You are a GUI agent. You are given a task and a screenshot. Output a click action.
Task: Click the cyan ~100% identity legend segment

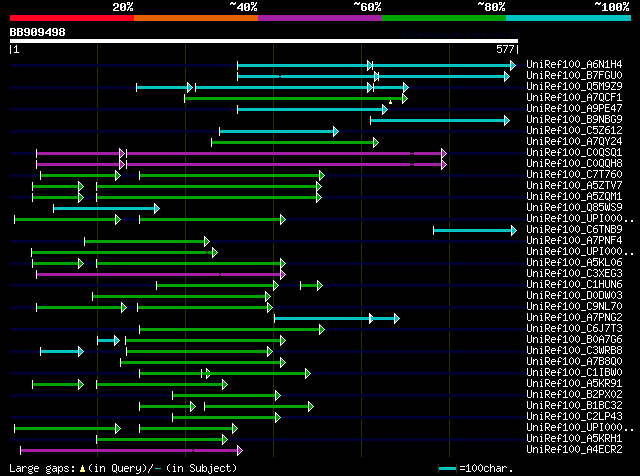[569, 18]
